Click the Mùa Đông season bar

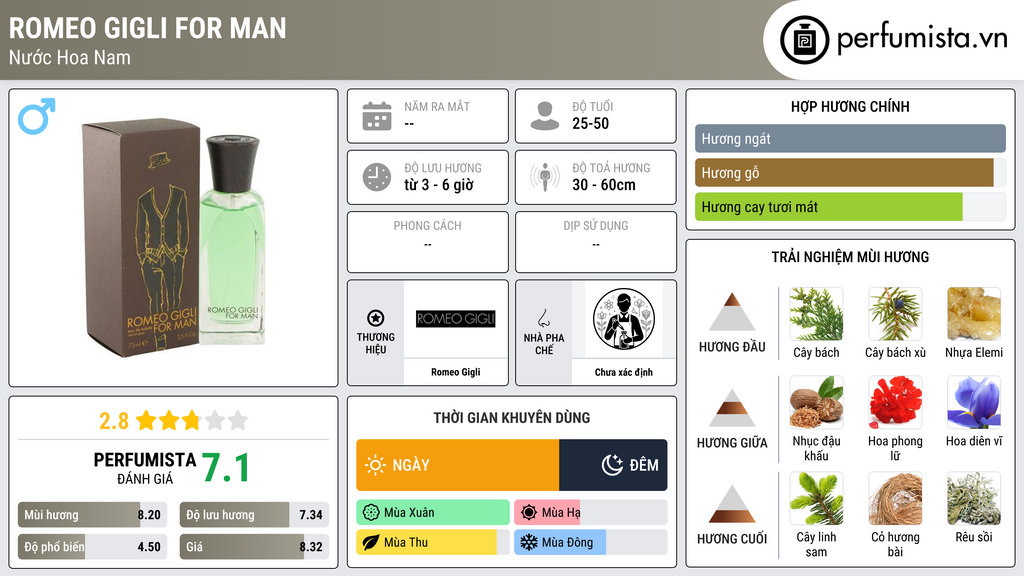click(590, 542)
